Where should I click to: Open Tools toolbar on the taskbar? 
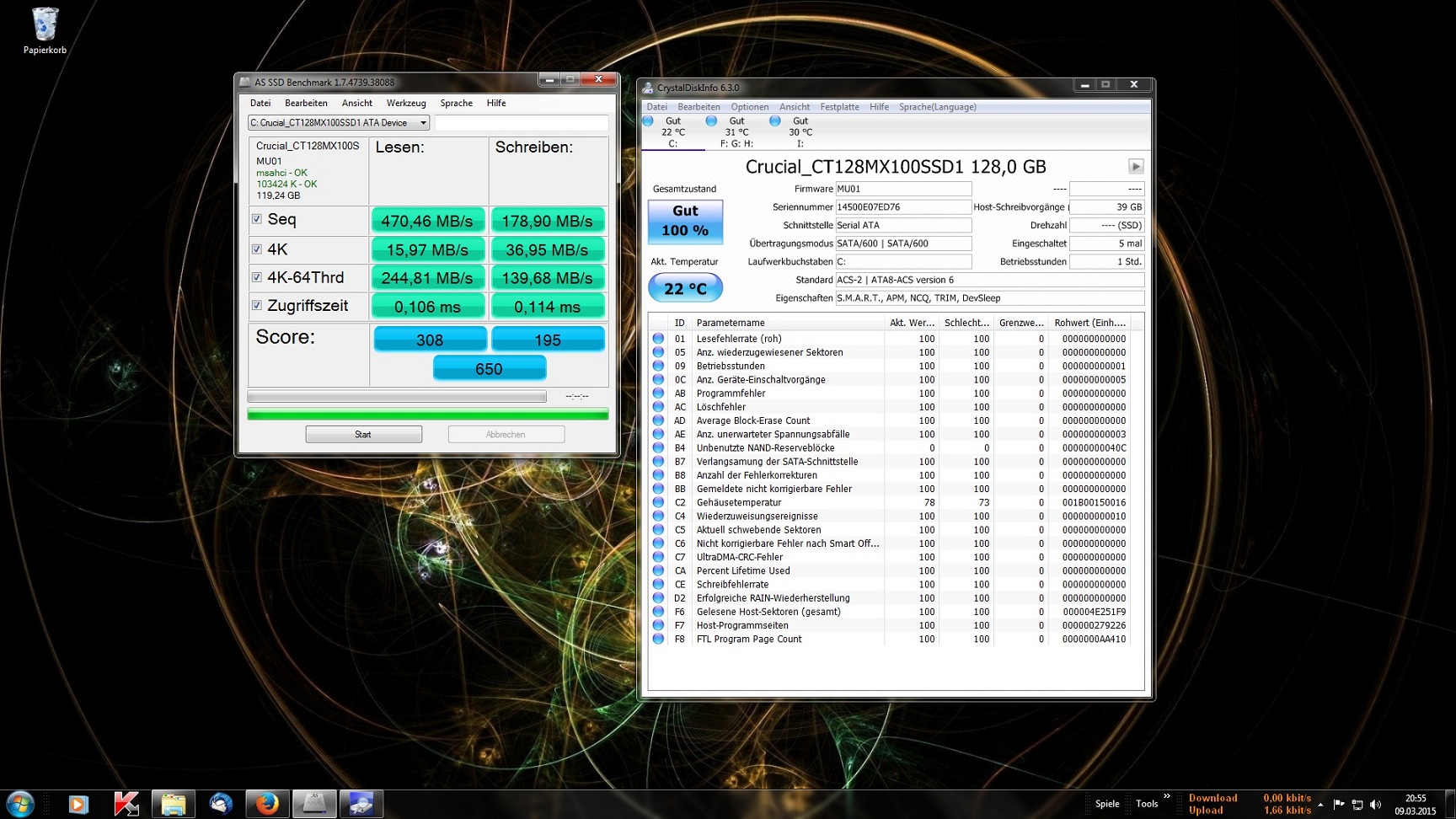tap(1147, 804)
